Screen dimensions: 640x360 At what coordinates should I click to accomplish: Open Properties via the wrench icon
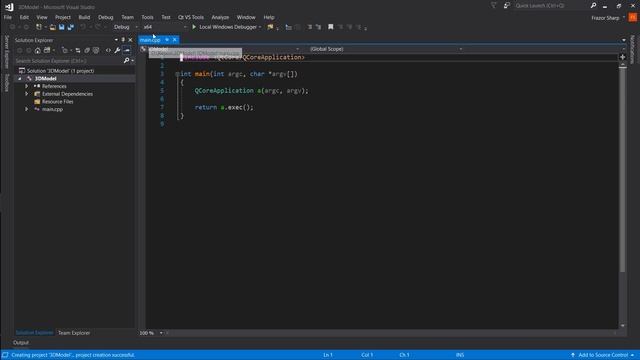[117, 50]
